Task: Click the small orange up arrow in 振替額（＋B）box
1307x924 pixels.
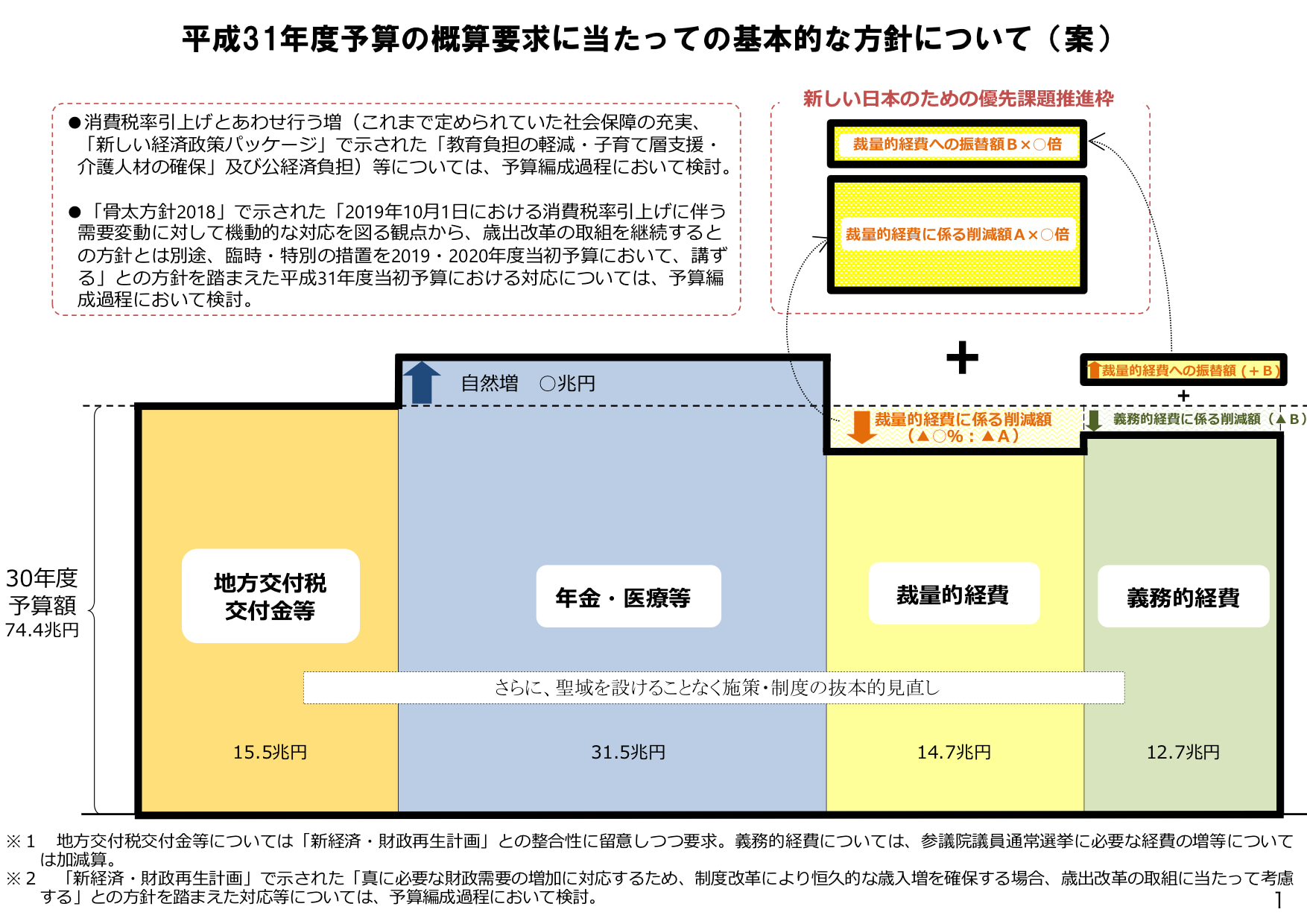Action: tap(1094, 370)
